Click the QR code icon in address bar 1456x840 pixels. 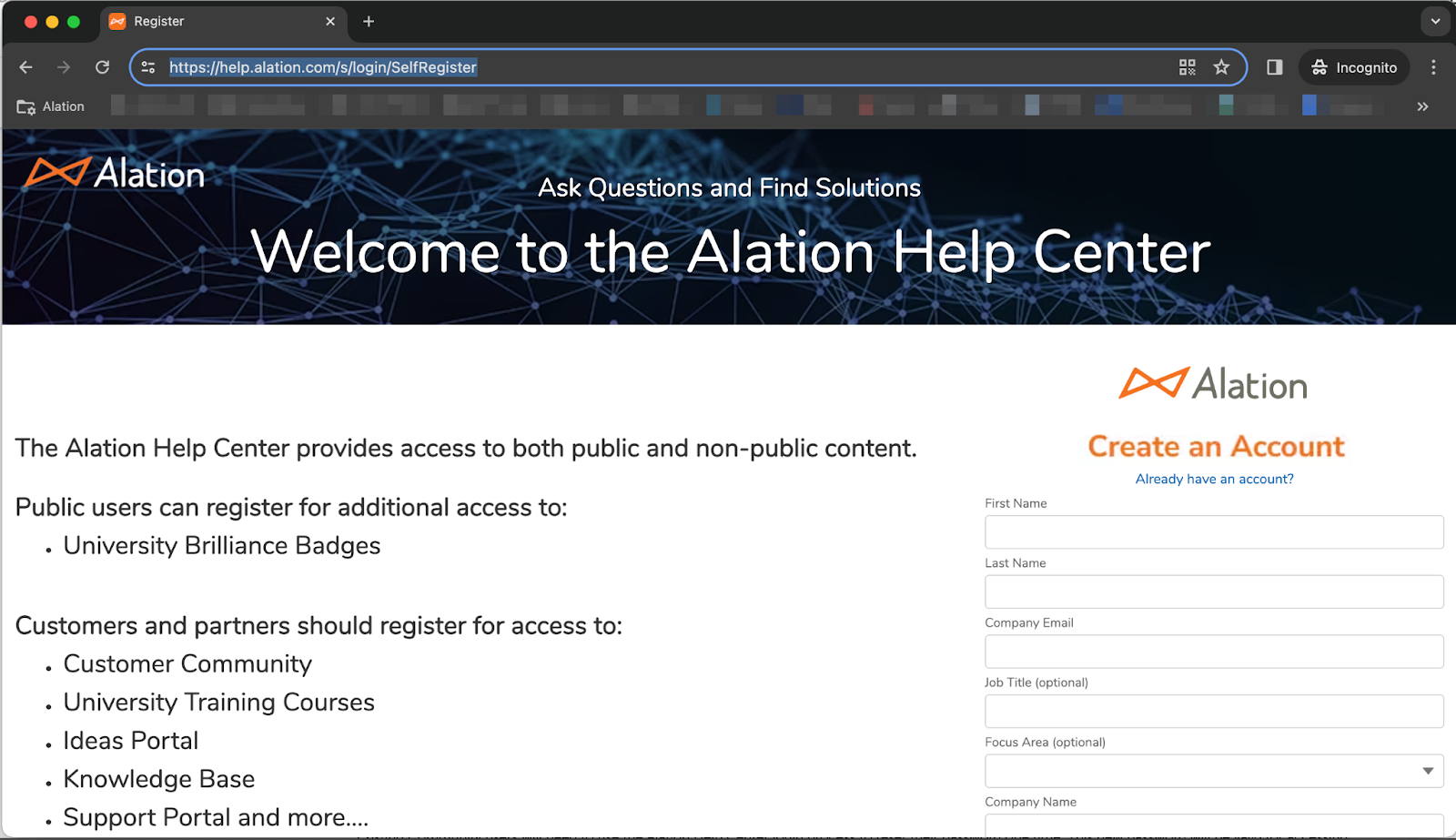1188,67
